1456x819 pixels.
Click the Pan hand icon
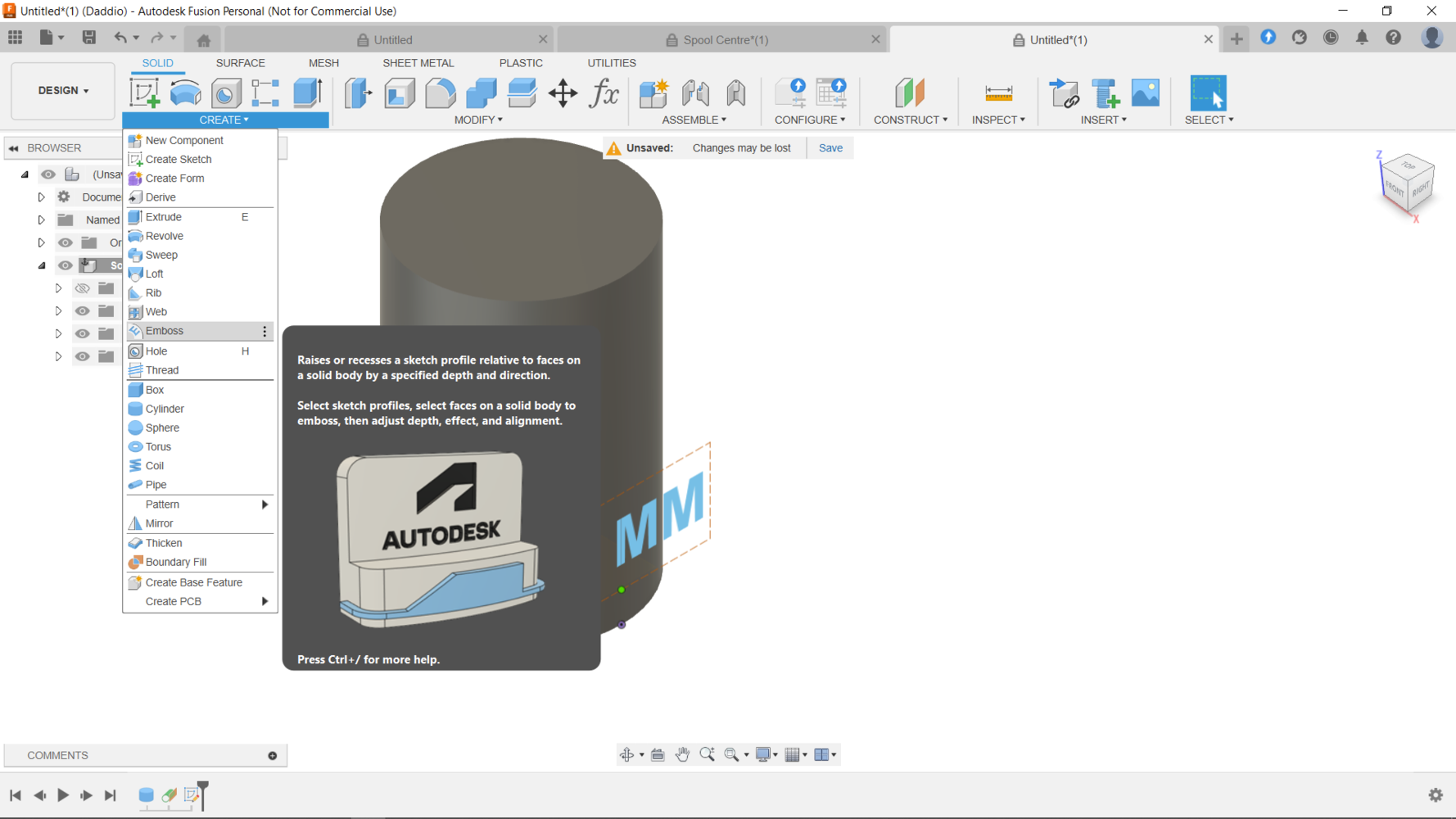682,754
